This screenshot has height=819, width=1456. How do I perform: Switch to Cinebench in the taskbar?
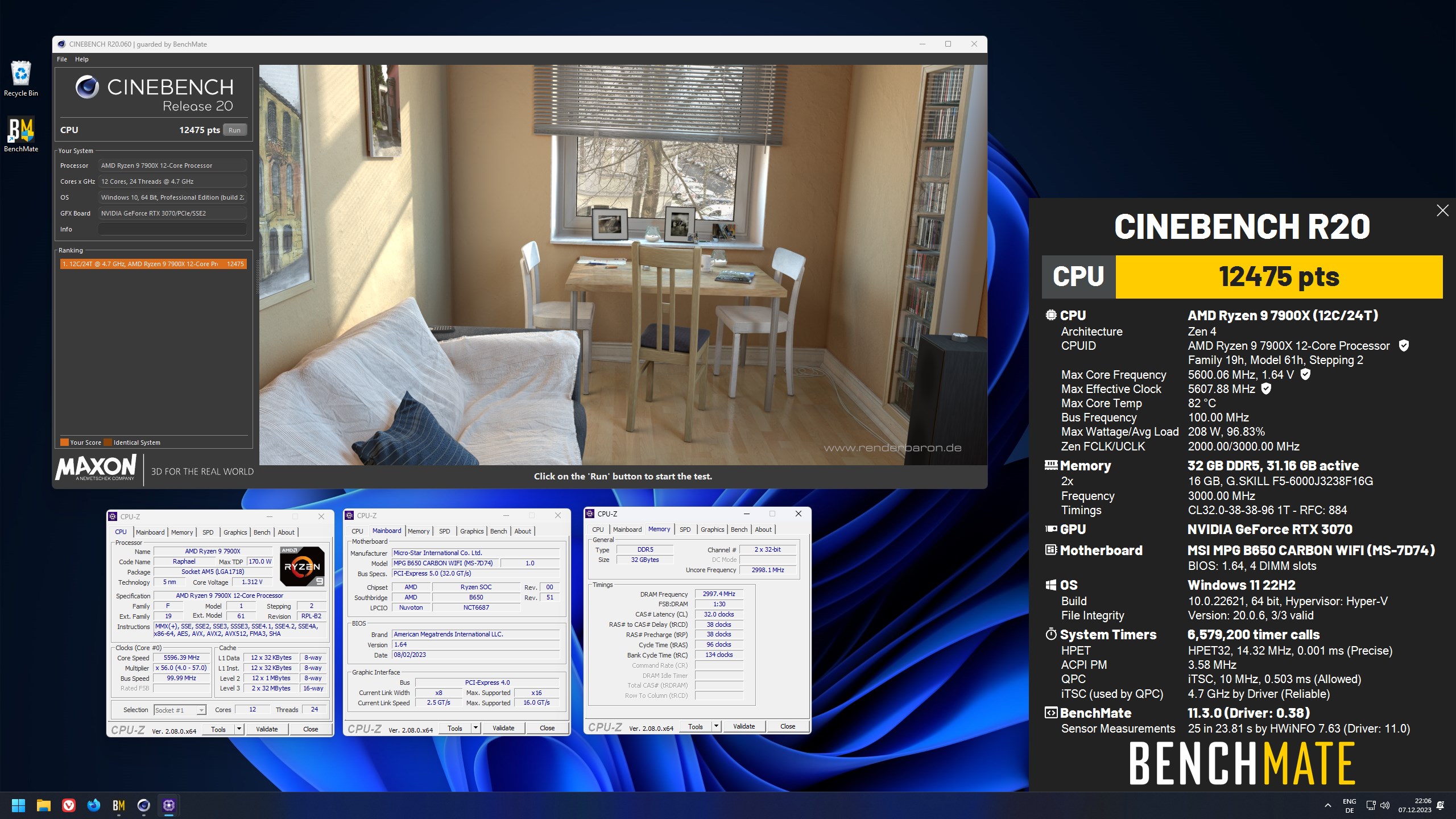click(x=144, y=805)
